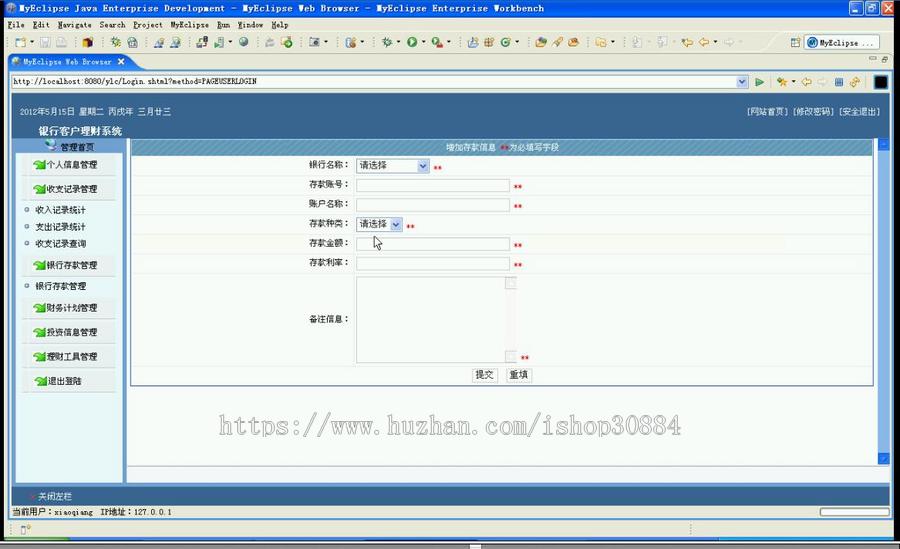Image resolution: width=900 pixels, height=549 pixels.
Task: Open the Window menu
Action: (x=250, y=25)
